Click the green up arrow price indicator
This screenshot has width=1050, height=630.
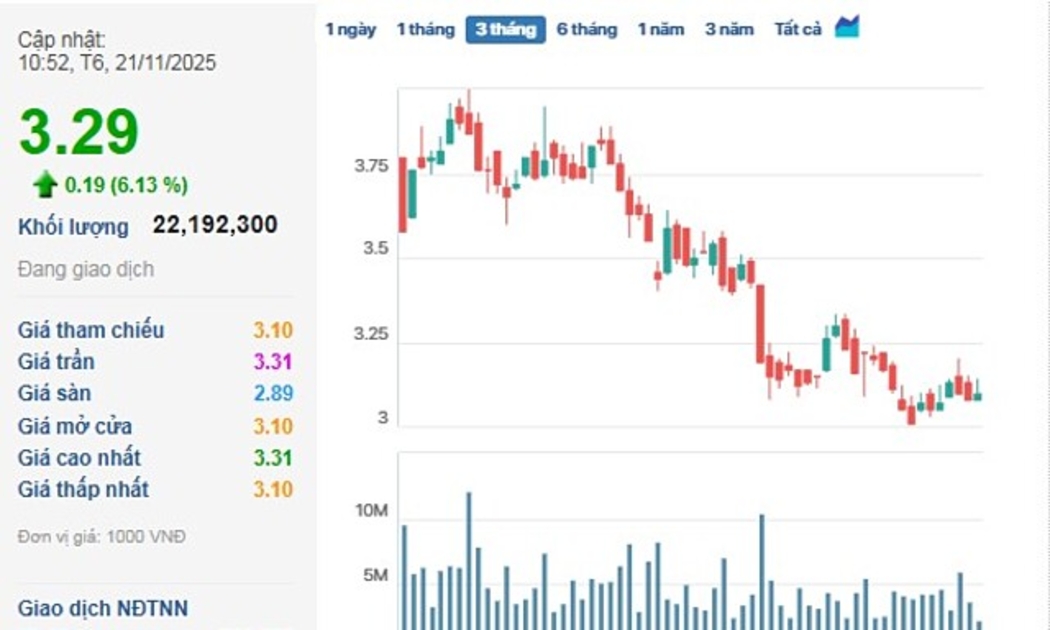coord(44,184)
